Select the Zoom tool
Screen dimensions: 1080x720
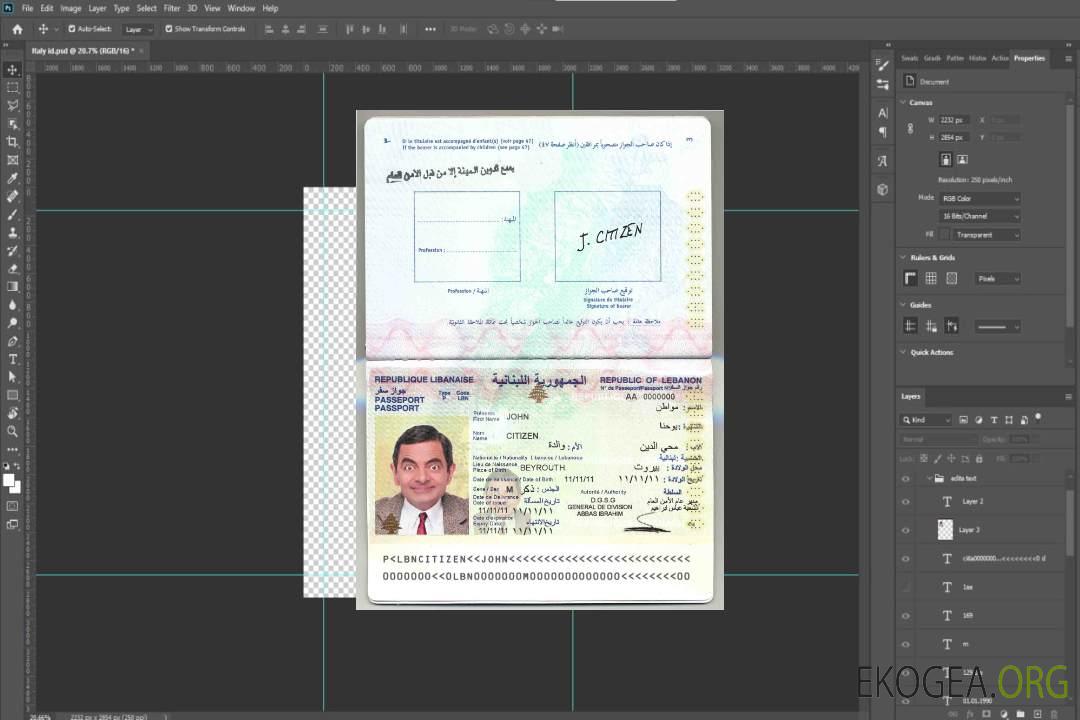pyautogui.click(x=12, y=431)
